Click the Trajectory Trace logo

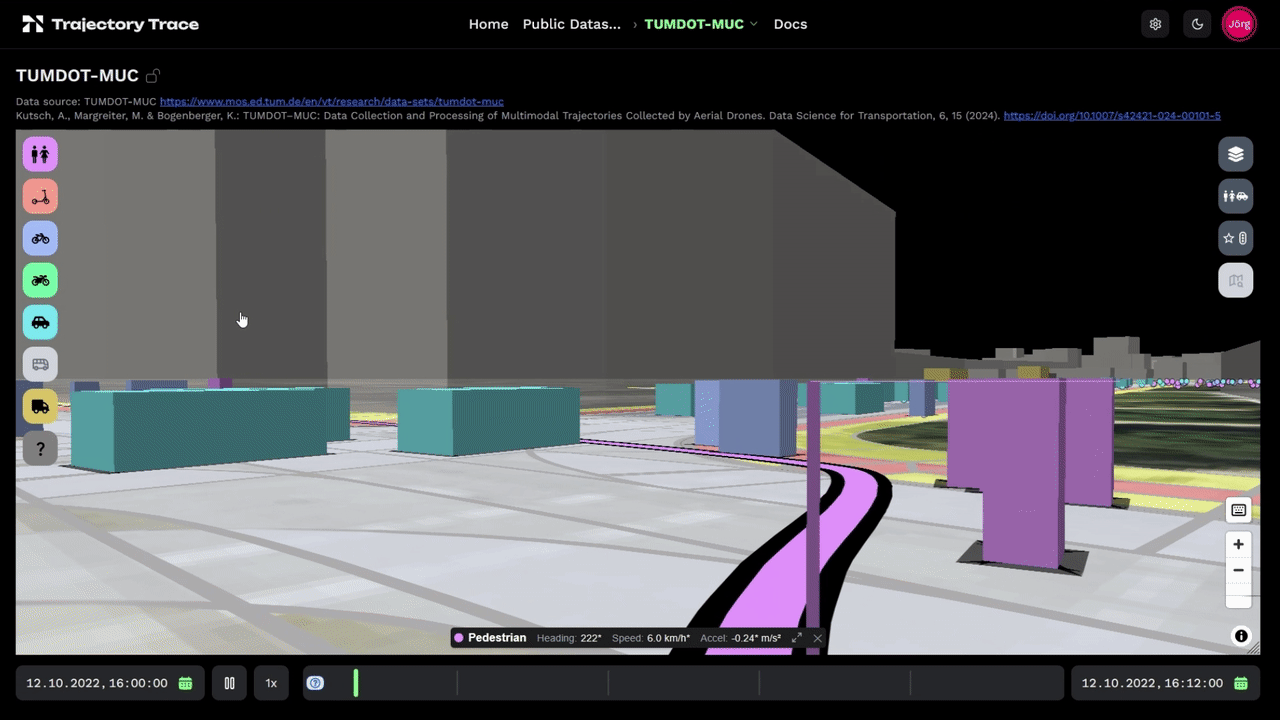click(x=110, y=24)
